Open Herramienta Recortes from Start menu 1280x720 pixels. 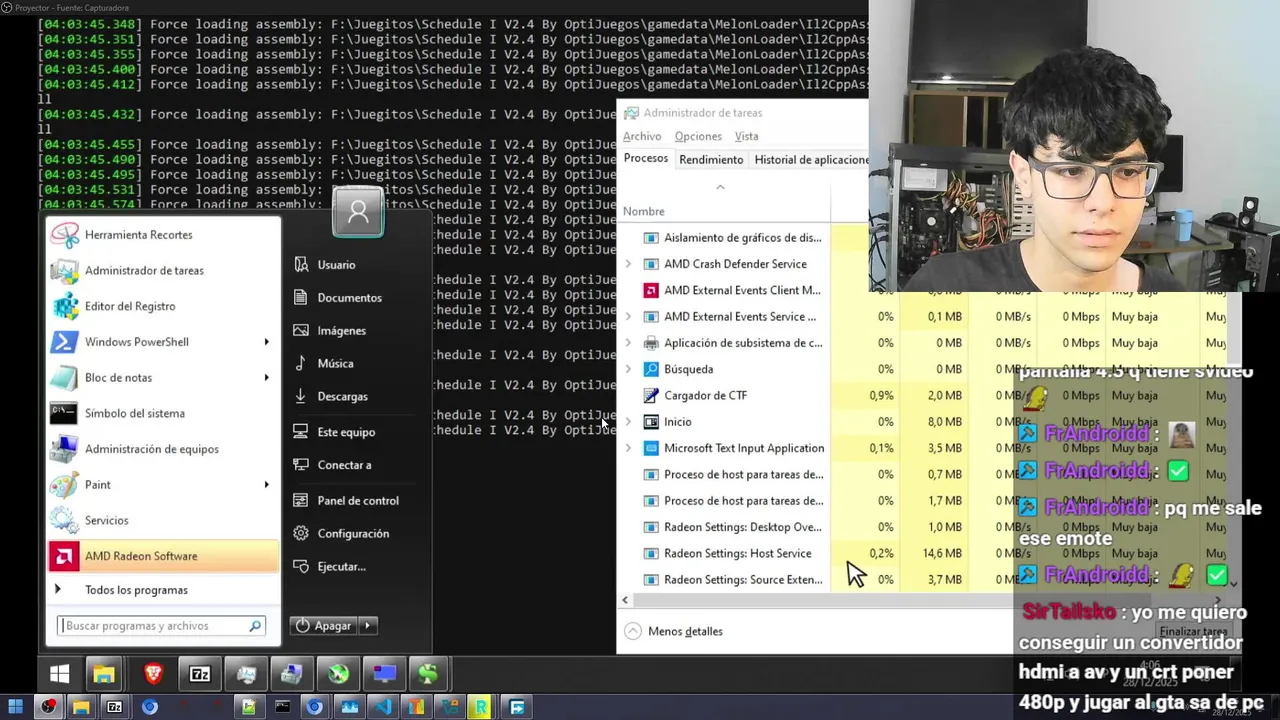[163, 235]
